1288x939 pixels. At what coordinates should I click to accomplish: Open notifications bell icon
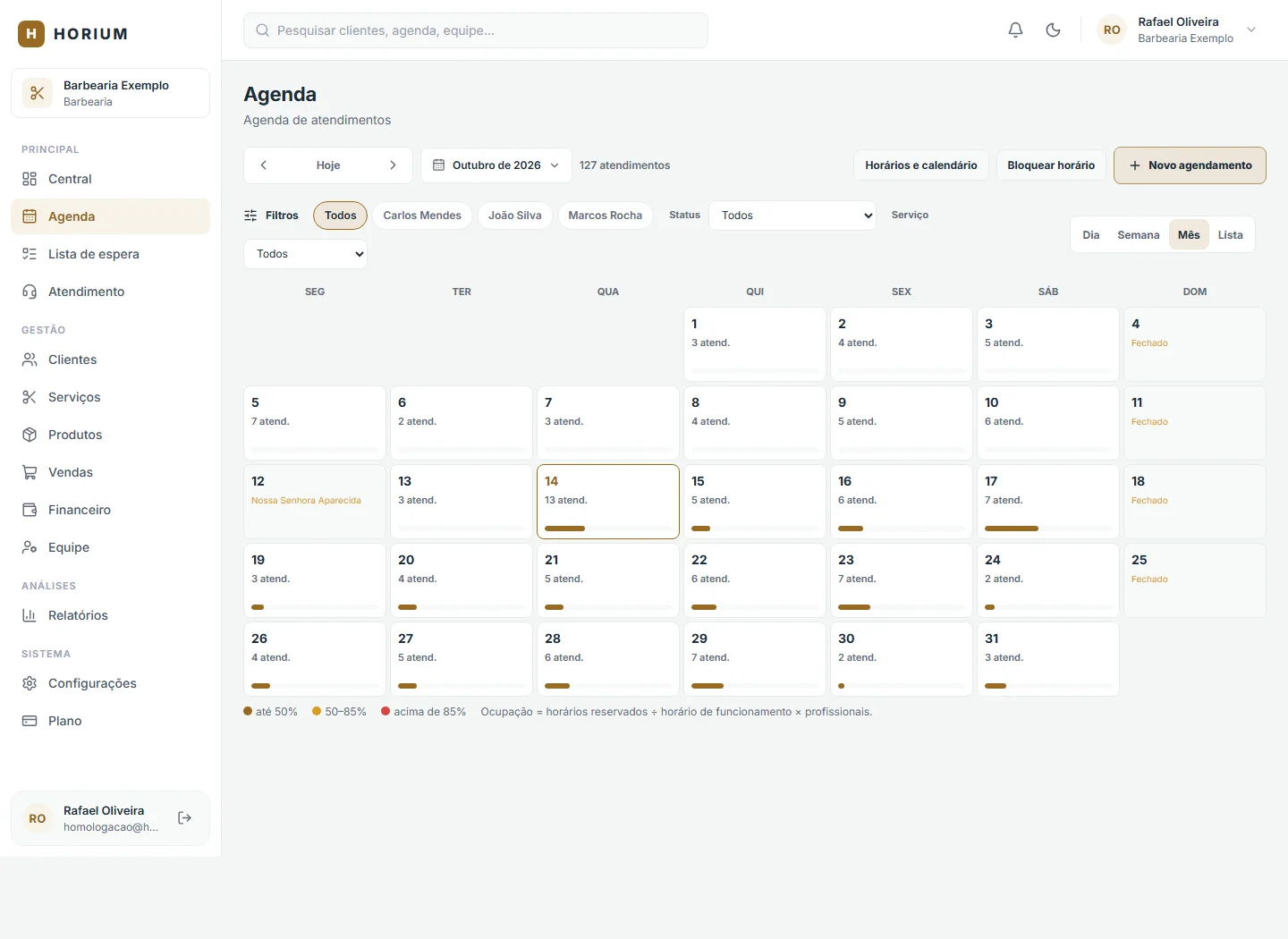pyautogui.click(x=1015, y=30)
